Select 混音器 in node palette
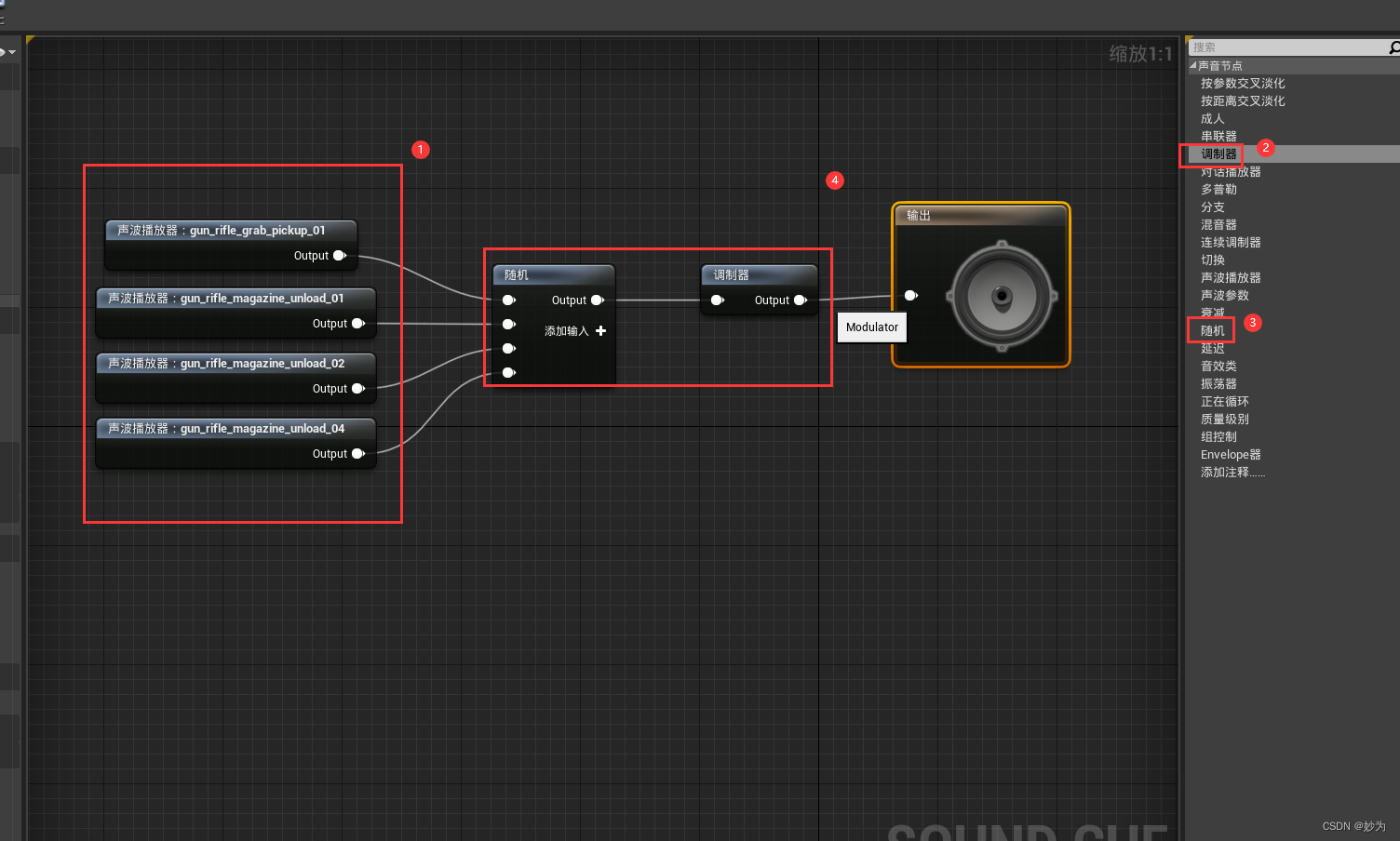 point(1218,225)
